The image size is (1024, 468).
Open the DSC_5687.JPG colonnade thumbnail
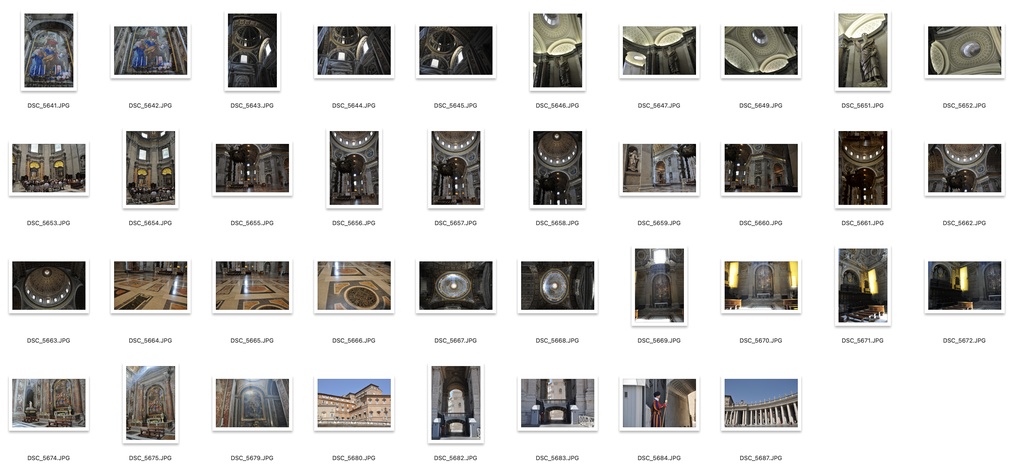click(x=761, y=403)
